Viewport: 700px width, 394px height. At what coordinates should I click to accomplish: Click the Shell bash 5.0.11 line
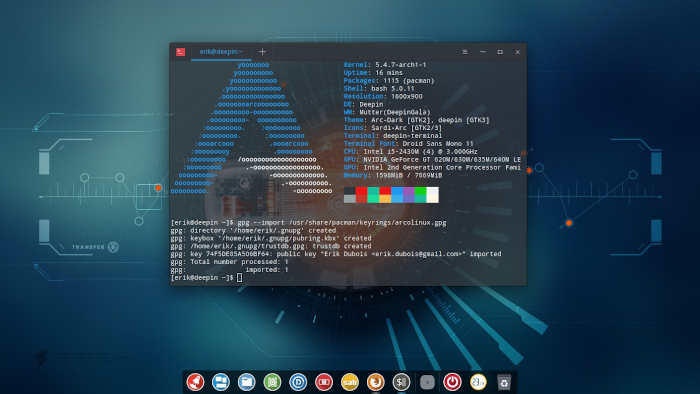379,88
